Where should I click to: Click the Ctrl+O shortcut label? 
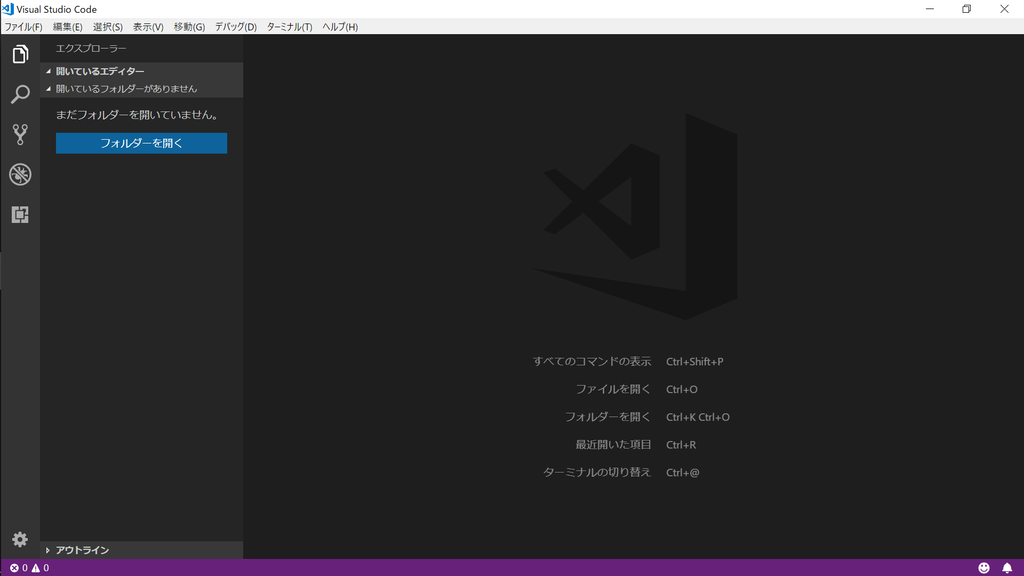(x=682, y=389)
